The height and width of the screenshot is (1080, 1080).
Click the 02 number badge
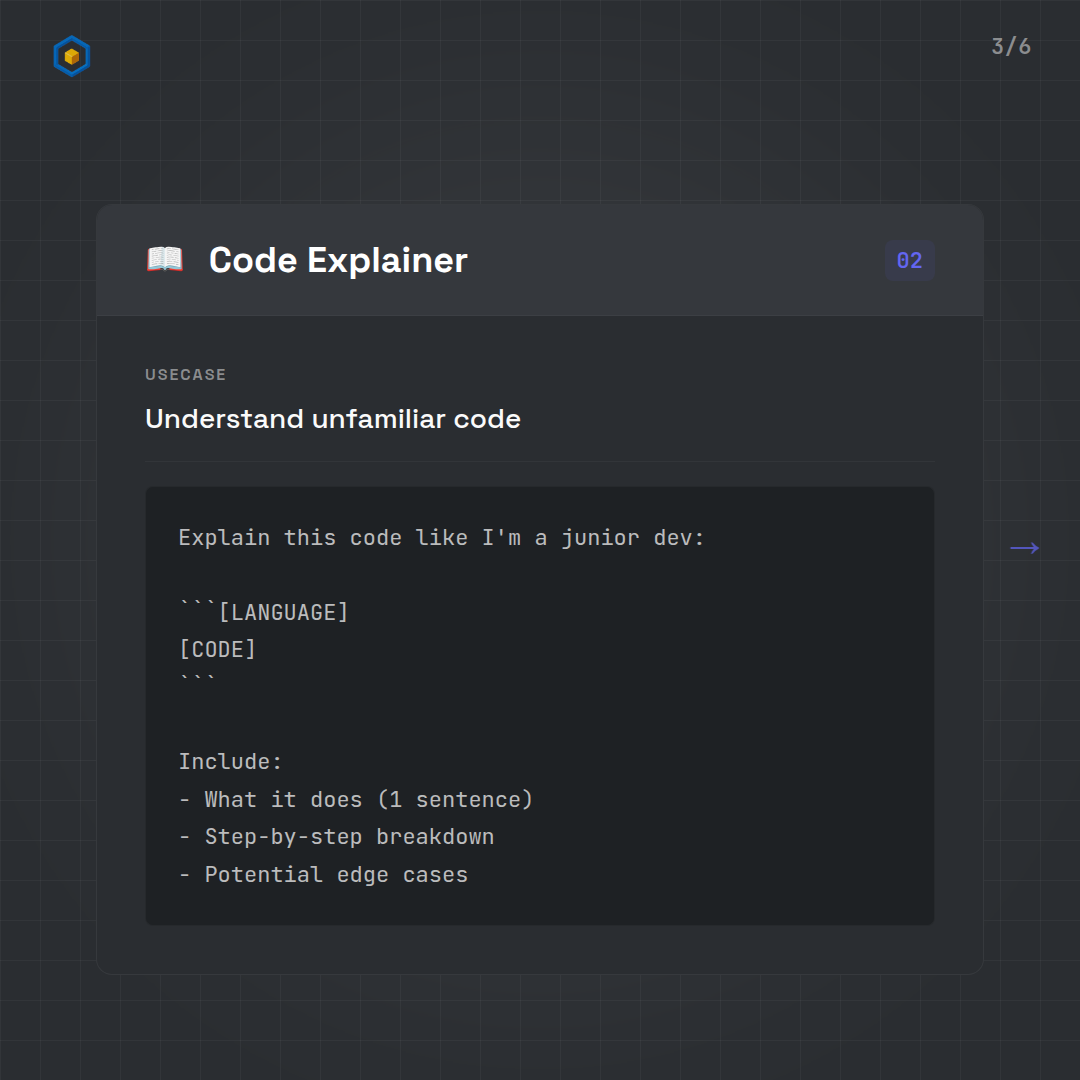(x=909, y=261)
